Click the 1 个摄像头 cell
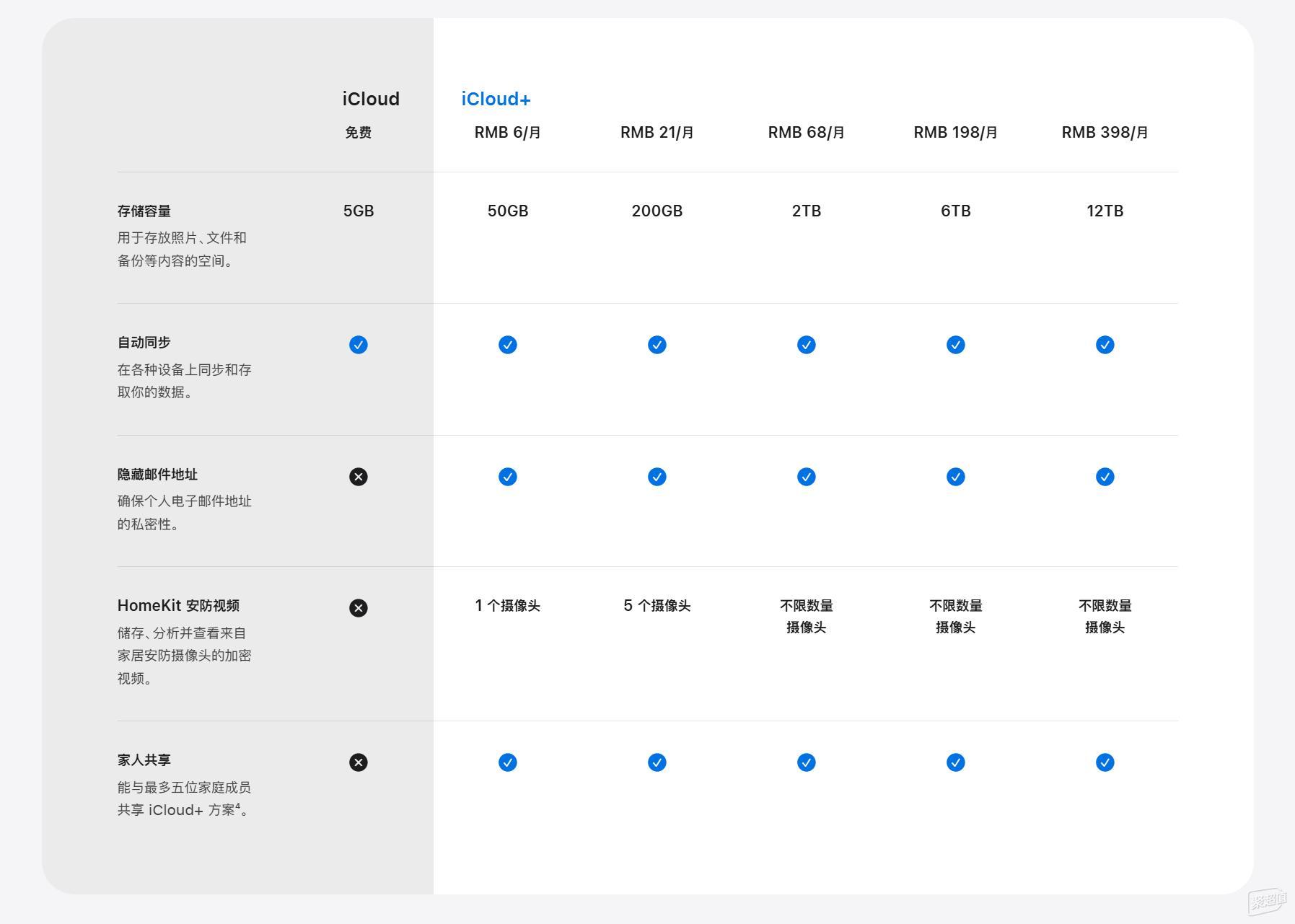Viewport: 1295px width, 924px height. [508, 606]
